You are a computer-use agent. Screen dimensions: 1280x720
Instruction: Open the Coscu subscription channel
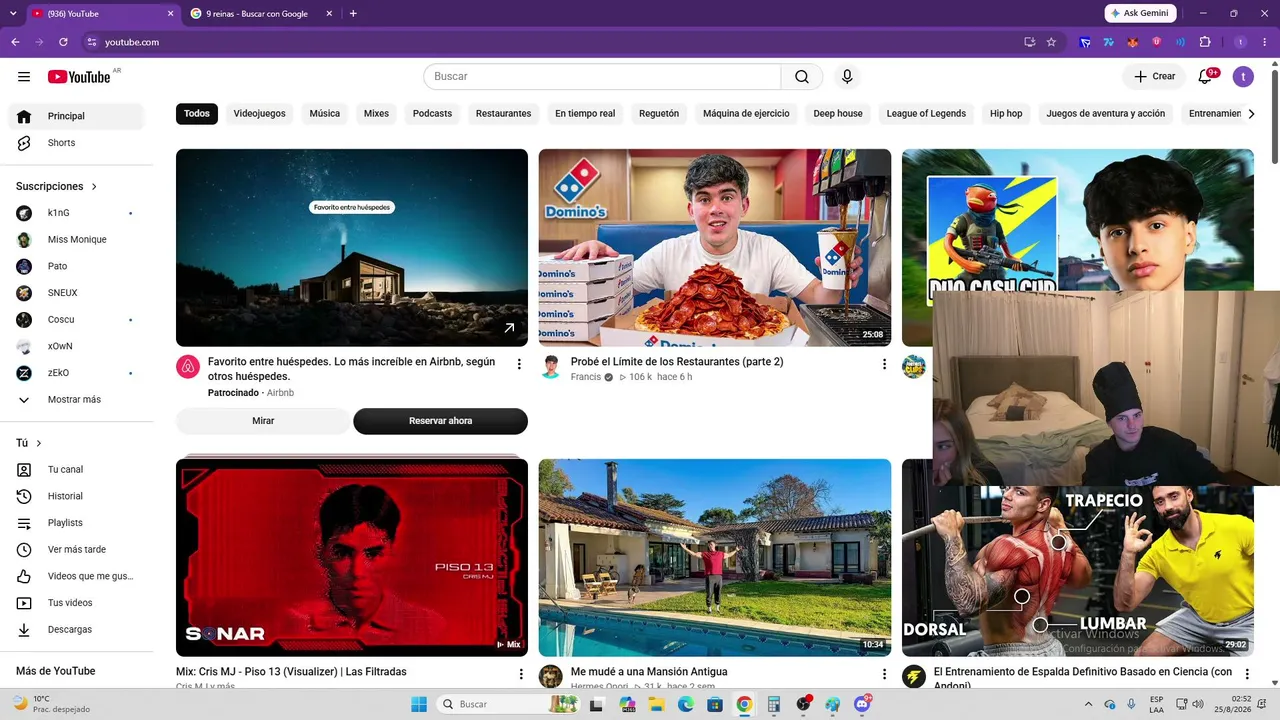tap(76, 320)
